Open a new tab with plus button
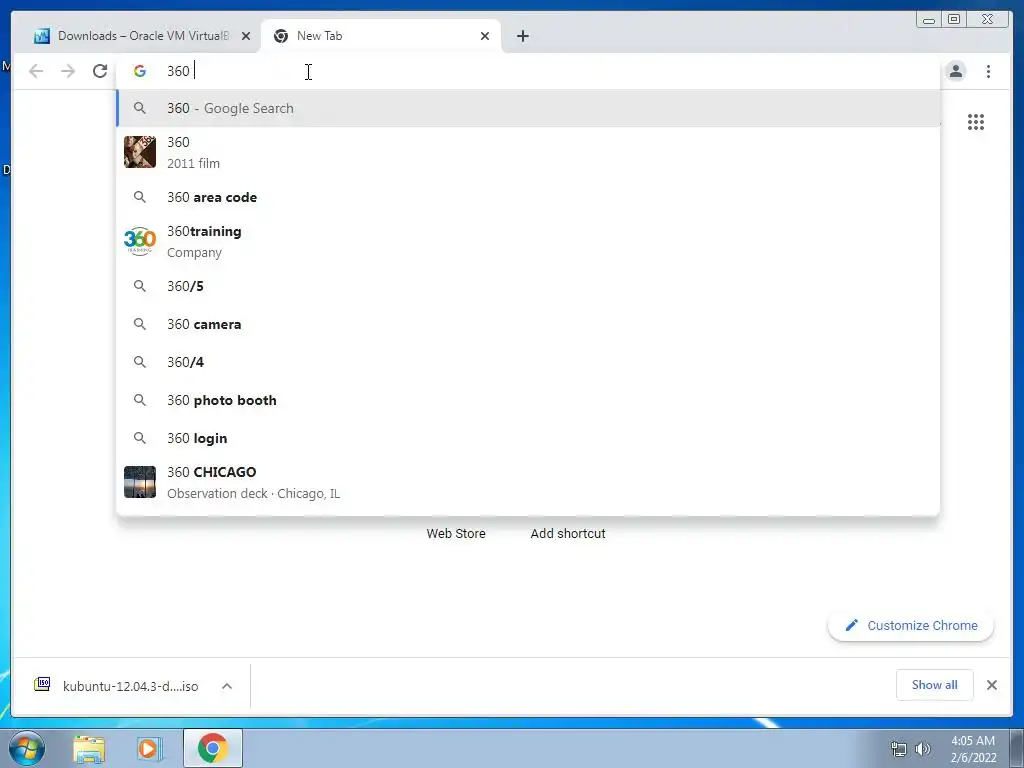The height and width of the screenshot is (768, 1024). tap(522, 36)
